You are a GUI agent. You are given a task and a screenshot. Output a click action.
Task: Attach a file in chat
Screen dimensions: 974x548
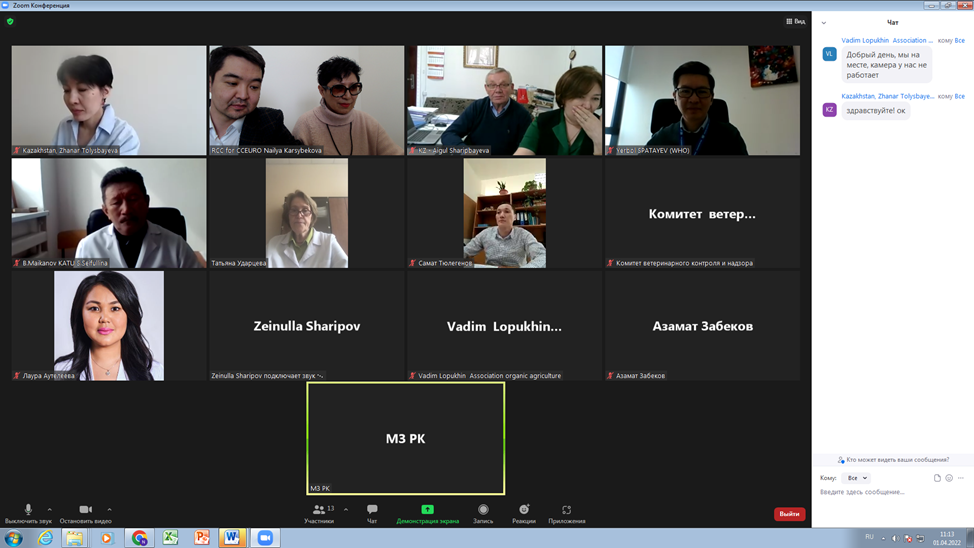tap(937, 478)
